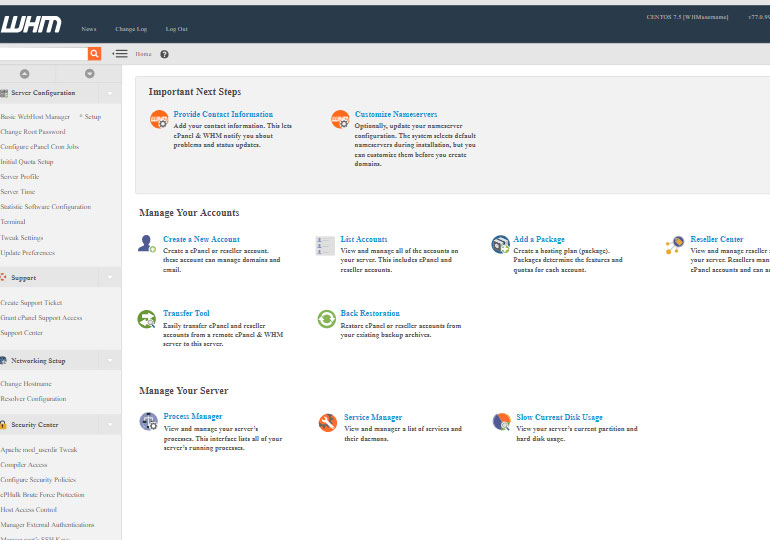The height and width of the screenshot is (540, 770).
Task: Open Configure cPanel Cron Jobs item
Action: (39, 147)
